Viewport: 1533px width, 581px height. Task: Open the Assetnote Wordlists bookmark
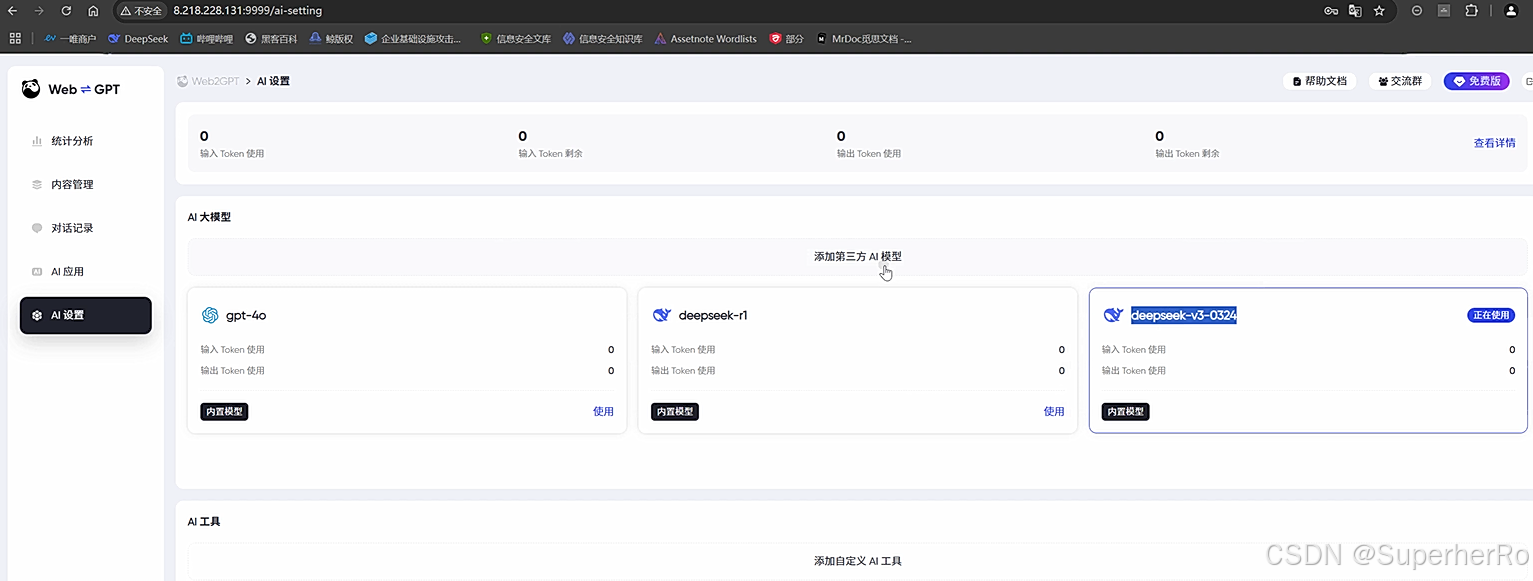click(706, 39)
